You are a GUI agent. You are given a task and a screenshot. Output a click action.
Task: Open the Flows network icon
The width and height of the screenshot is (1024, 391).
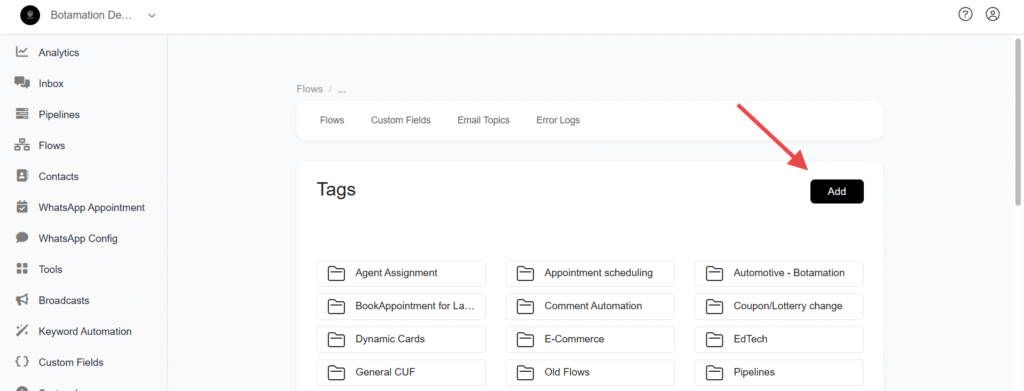(x=22, y=145)
